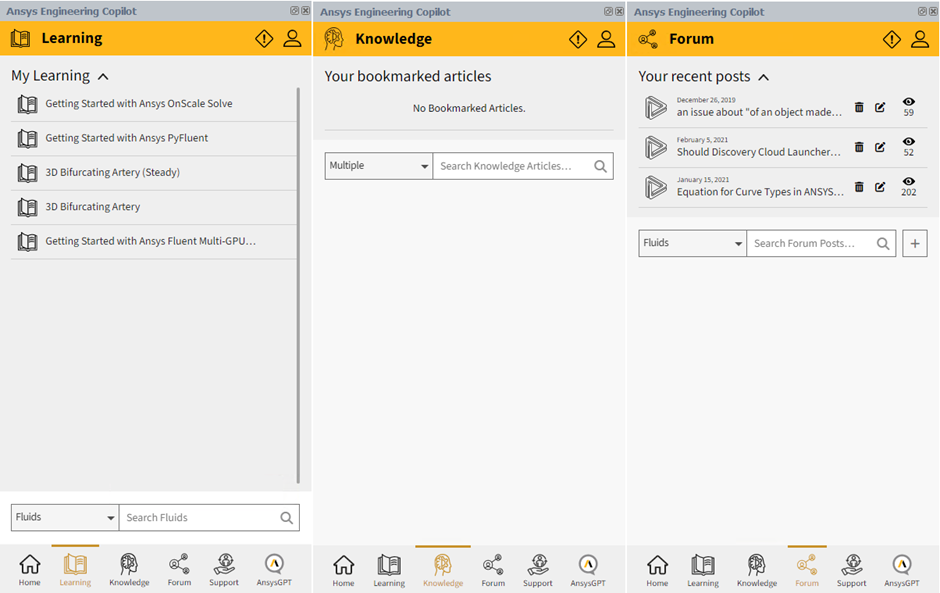Open AnsysGPT in the Knowledge panel navigation
This screenshot has width=940, height=593.
coord(588,570)
